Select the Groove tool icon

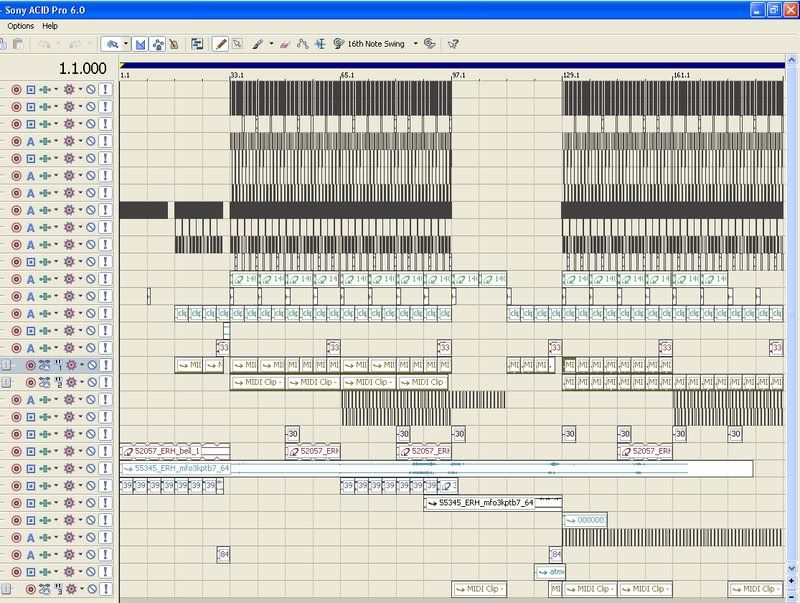[338, 44]
